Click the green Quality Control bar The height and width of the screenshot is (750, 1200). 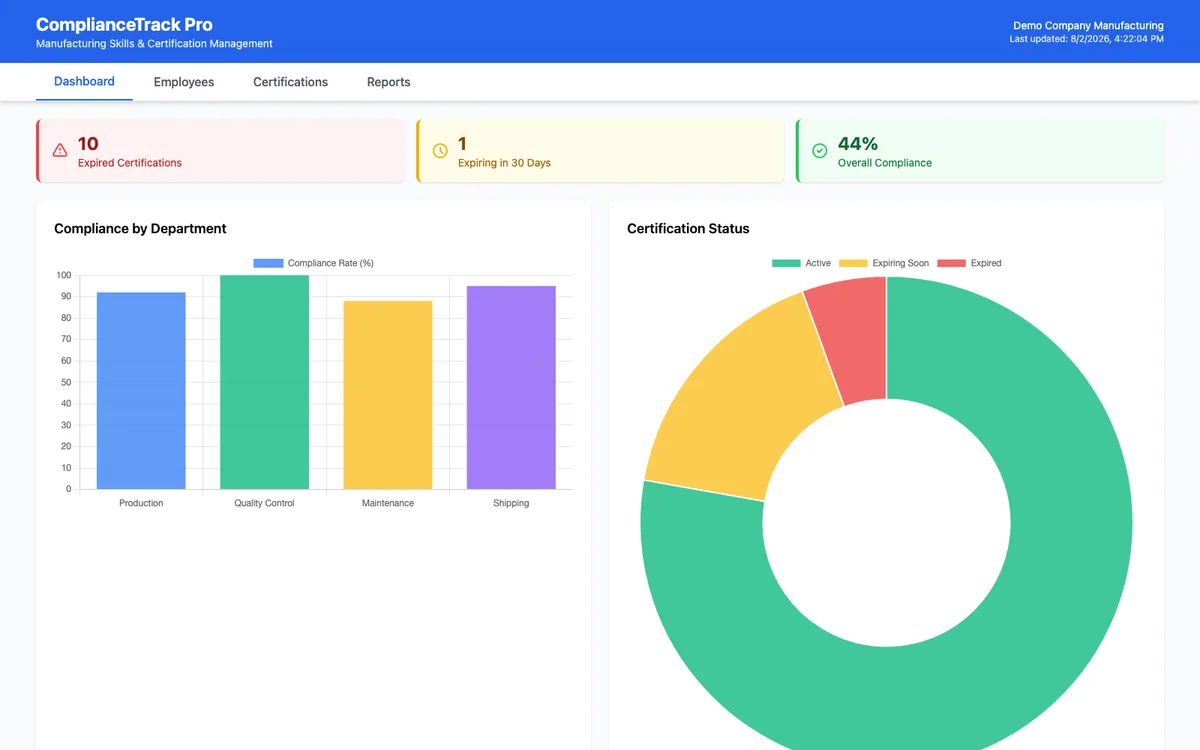pyautogui.click(x=264, y=382)
